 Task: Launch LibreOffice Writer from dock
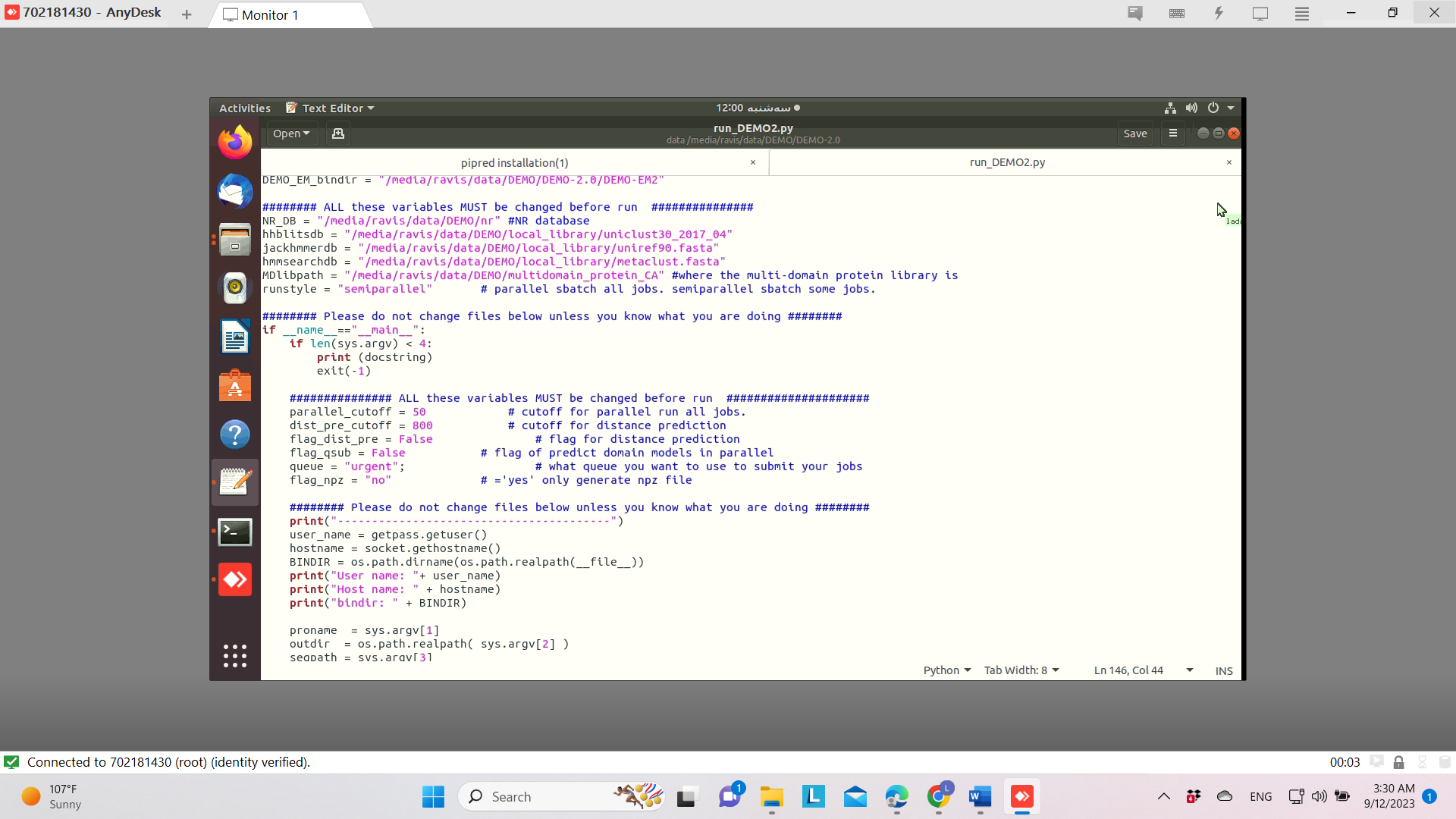235,337
